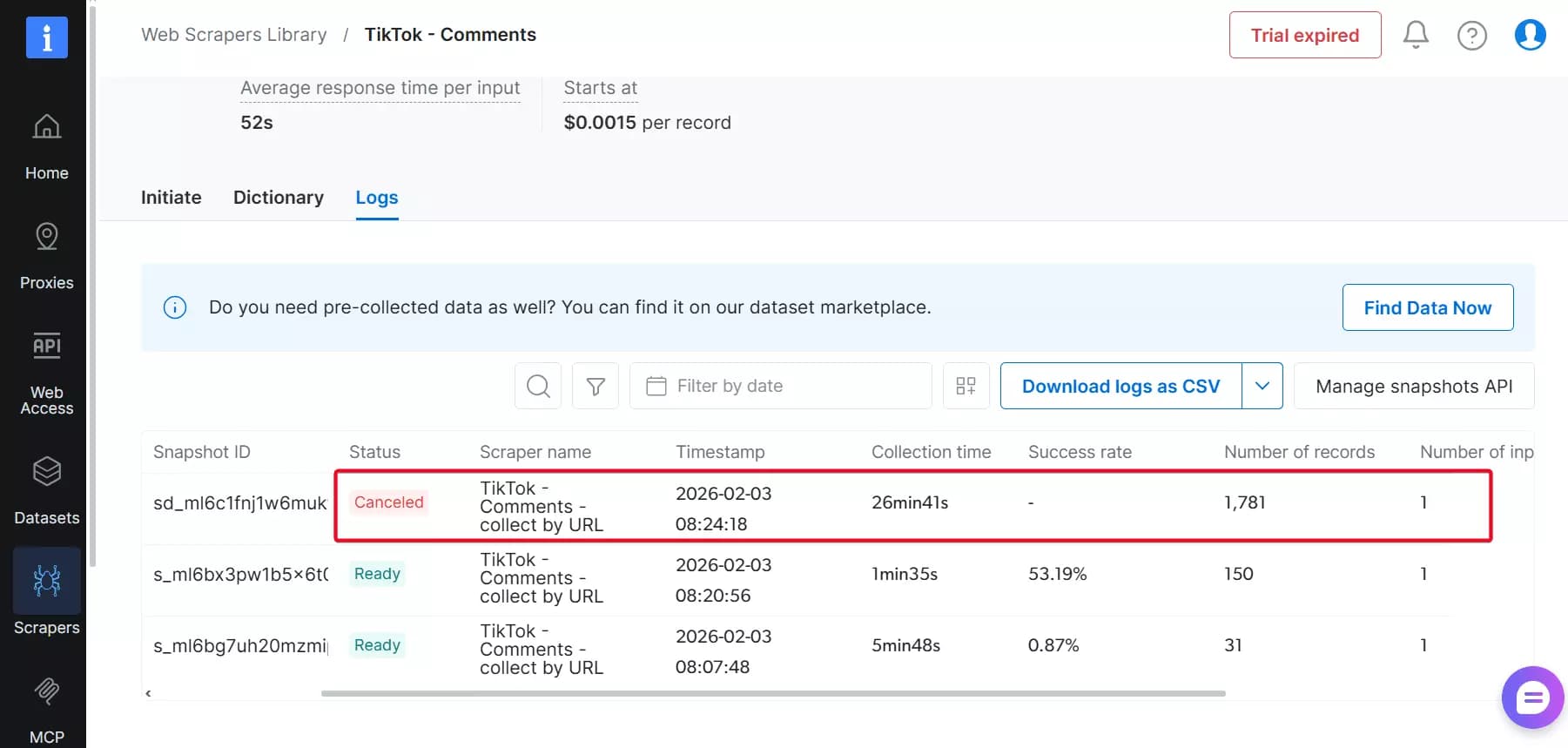Screen dimensions: 1568x748
Task: Click the Success rate column header
Action: tap(1080, 452)
